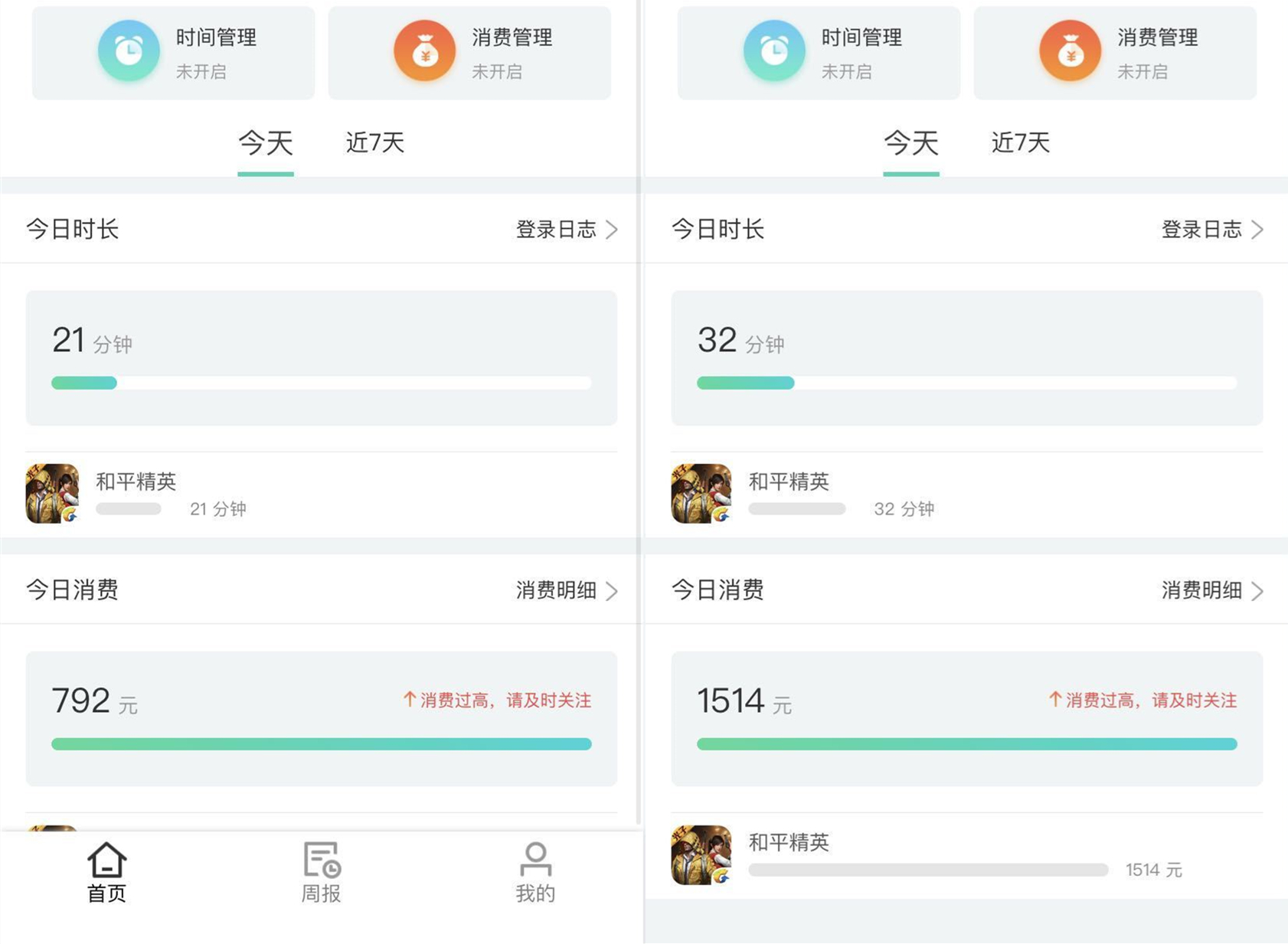Tap the alarm clock icon in the right panel
The image size is (1288, 944).
coord(774,51)
